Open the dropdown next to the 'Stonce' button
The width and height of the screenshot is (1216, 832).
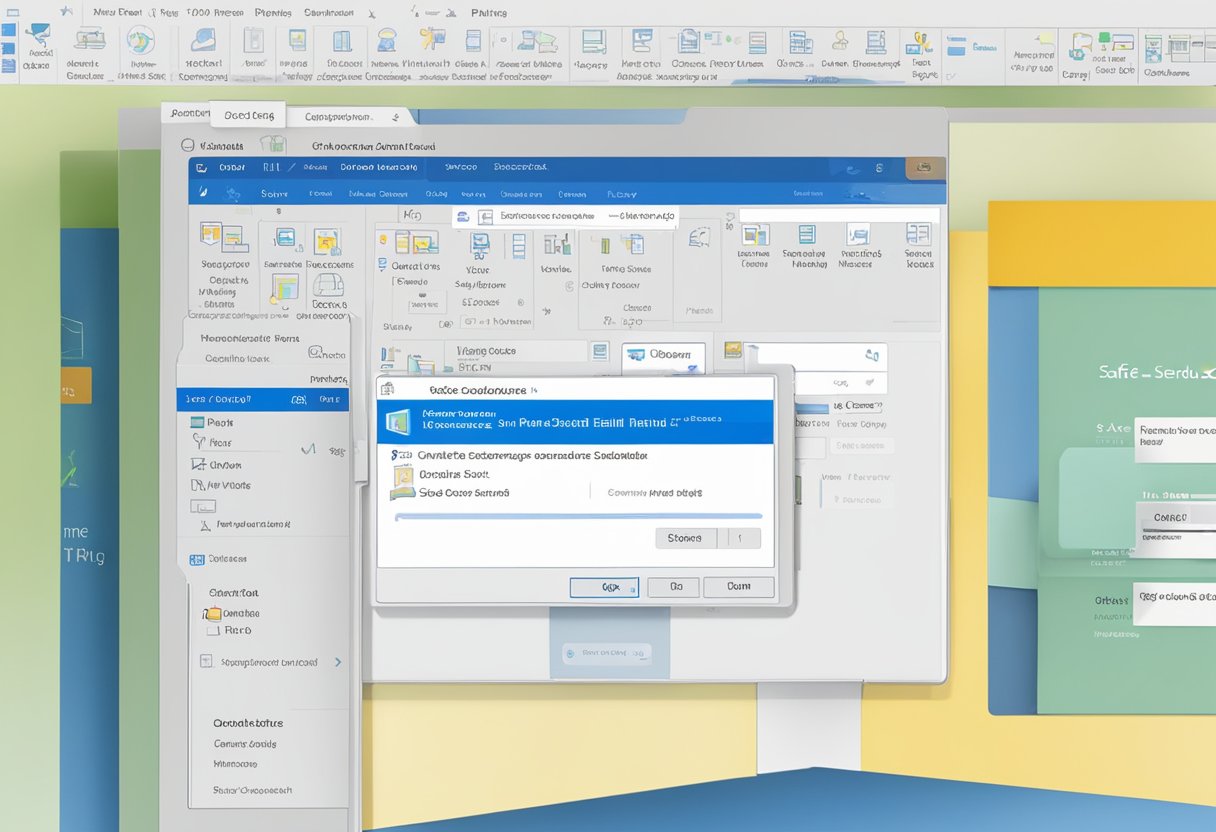pos(739,538)
